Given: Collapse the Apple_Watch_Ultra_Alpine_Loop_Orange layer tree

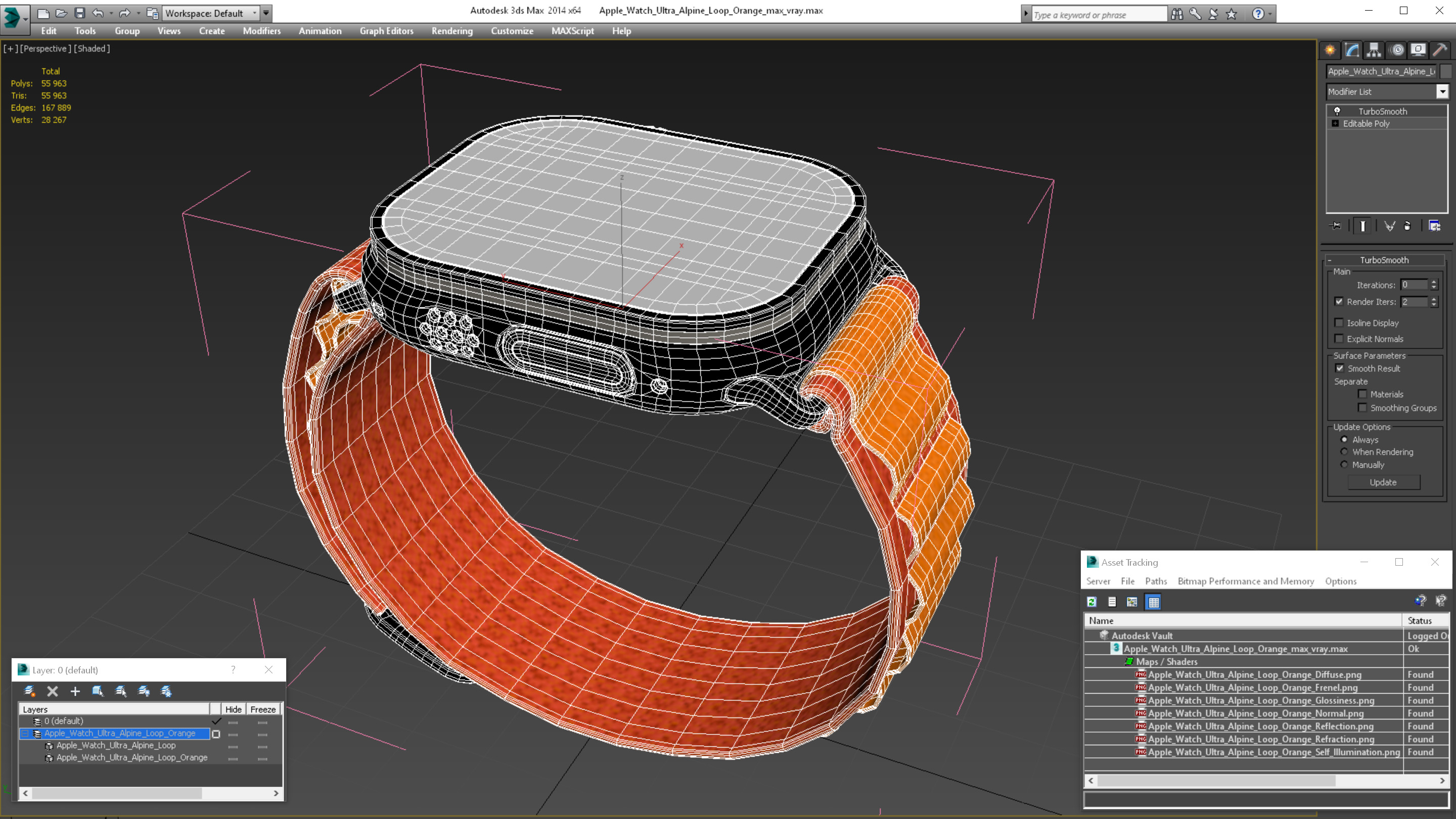Looking at the screenshot, I should (x=25, y=733).
